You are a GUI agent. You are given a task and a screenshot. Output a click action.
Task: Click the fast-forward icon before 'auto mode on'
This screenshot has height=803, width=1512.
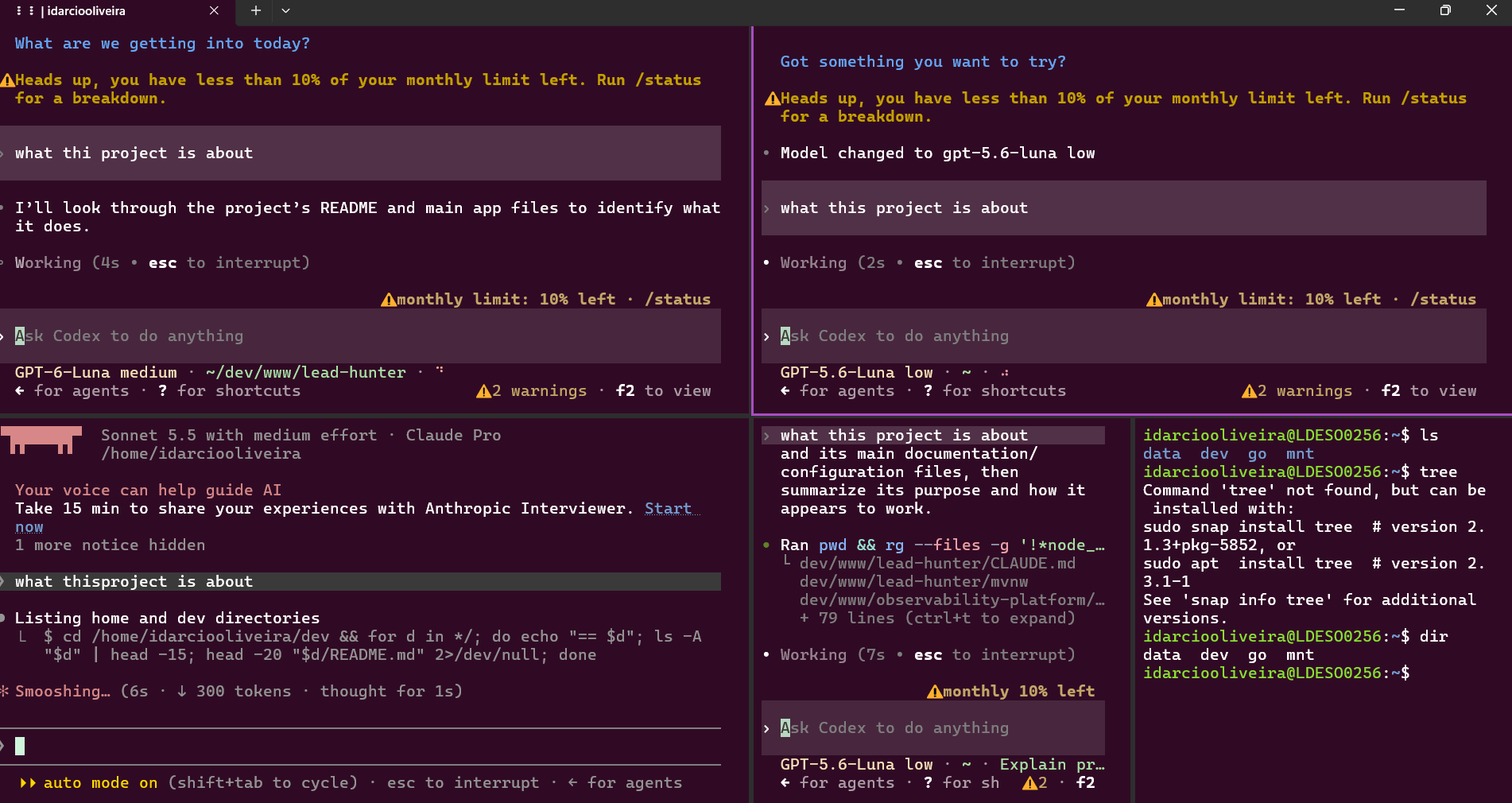click(28, 783)
